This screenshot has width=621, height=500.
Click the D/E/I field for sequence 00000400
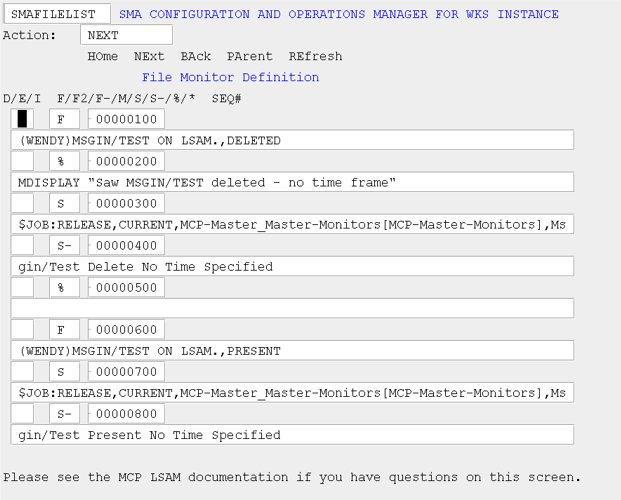(x=22, y=245)
